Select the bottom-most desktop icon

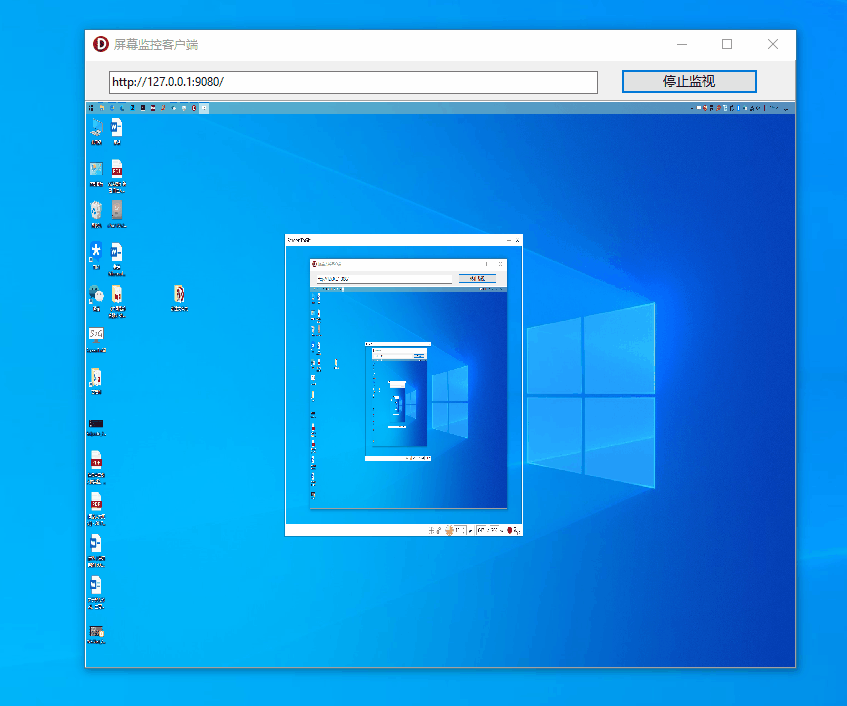[96, 633]
